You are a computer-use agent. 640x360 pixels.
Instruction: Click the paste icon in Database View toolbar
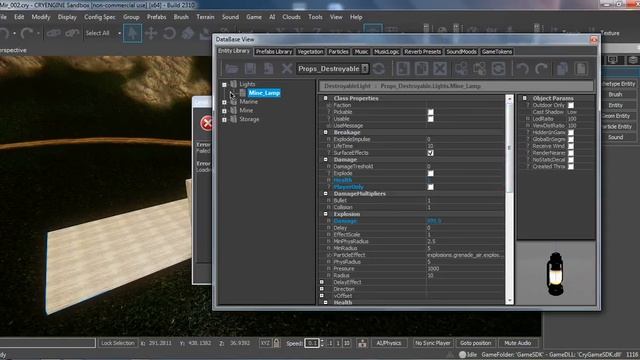(x=581, y=69)
